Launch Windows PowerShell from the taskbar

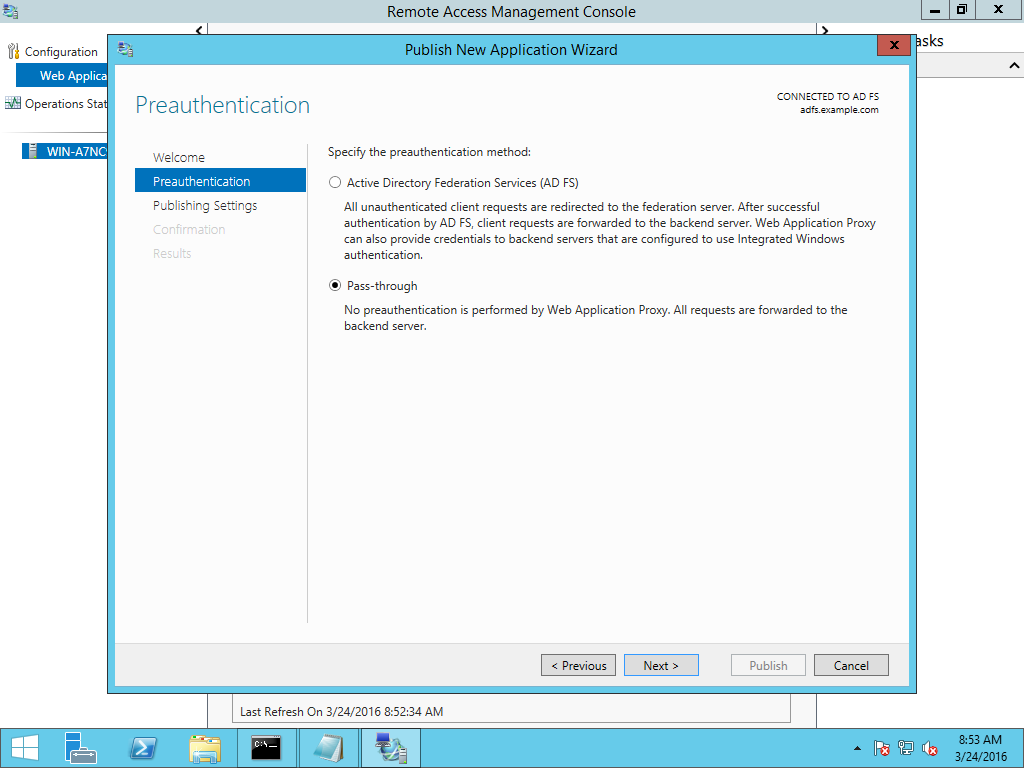coord(143,747)
